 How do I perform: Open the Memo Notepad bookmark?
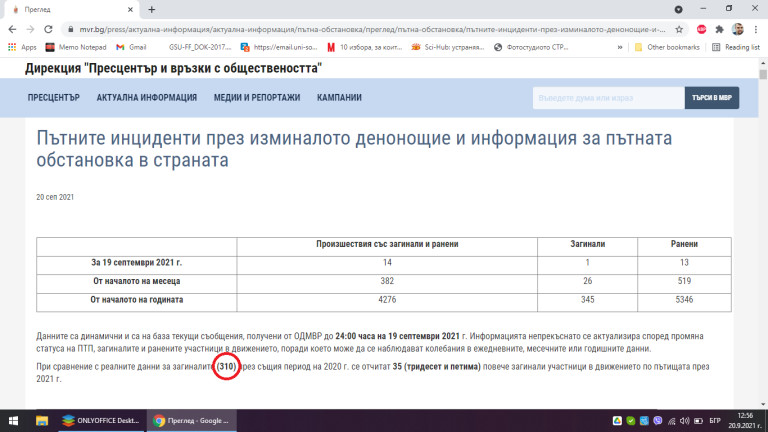(x=78, y=47)
